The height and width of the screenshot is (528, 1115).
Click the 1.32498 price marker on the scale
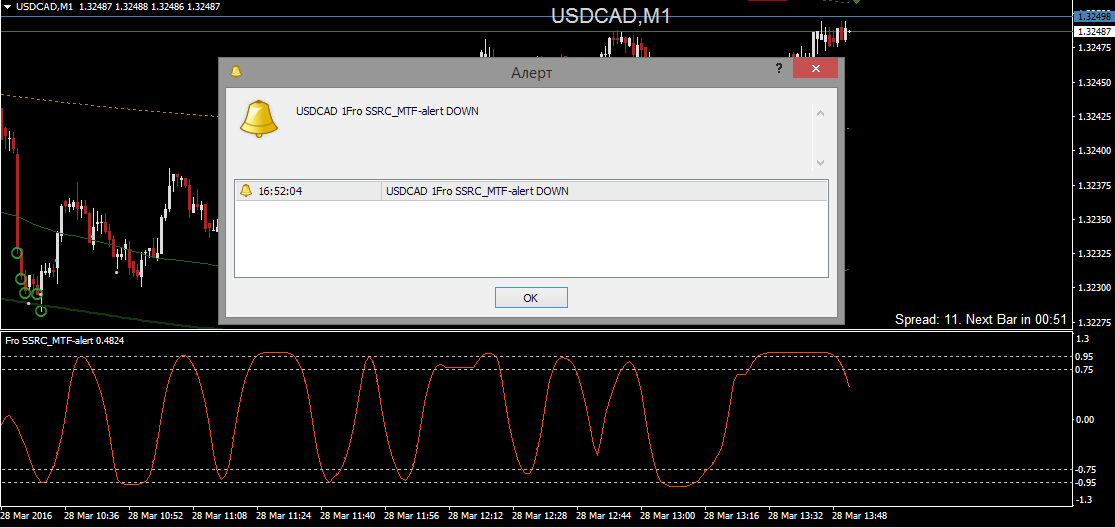1095,16
